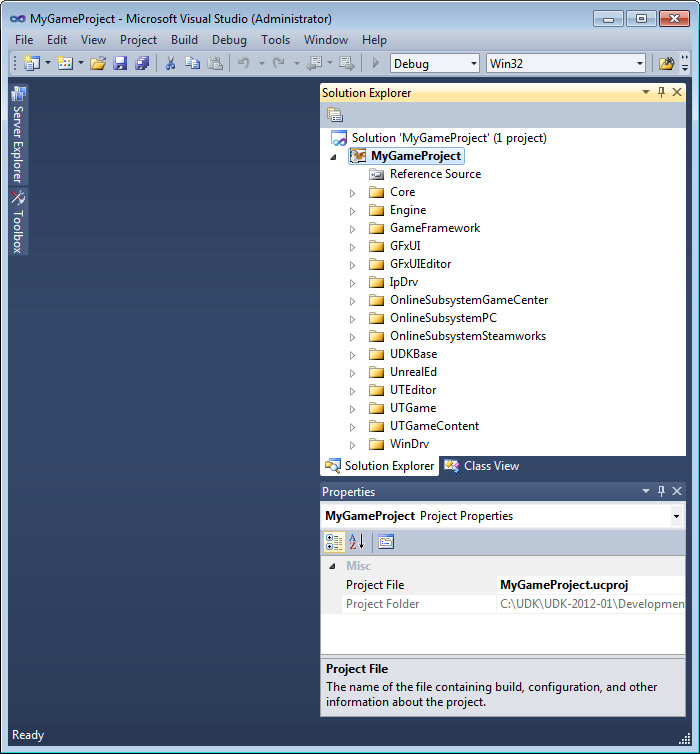700x754 pixels.
Task: Open the Window menu
Action: [326, 40]
